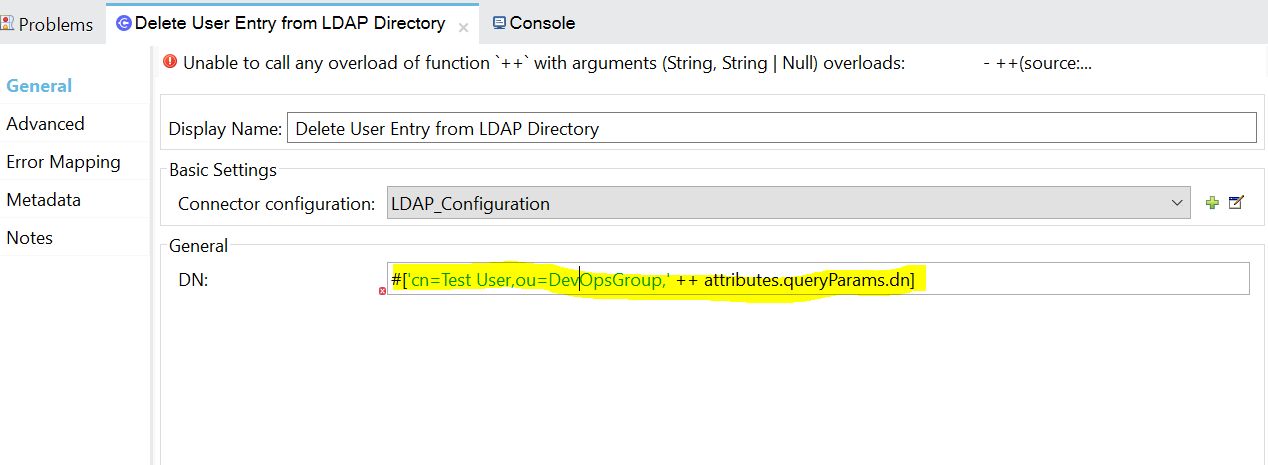Viewport: 1268px width, 465px height.
Task: Click the dropdown arrow next to LDAP_Configuration
Action: [x=1176, y=203]
